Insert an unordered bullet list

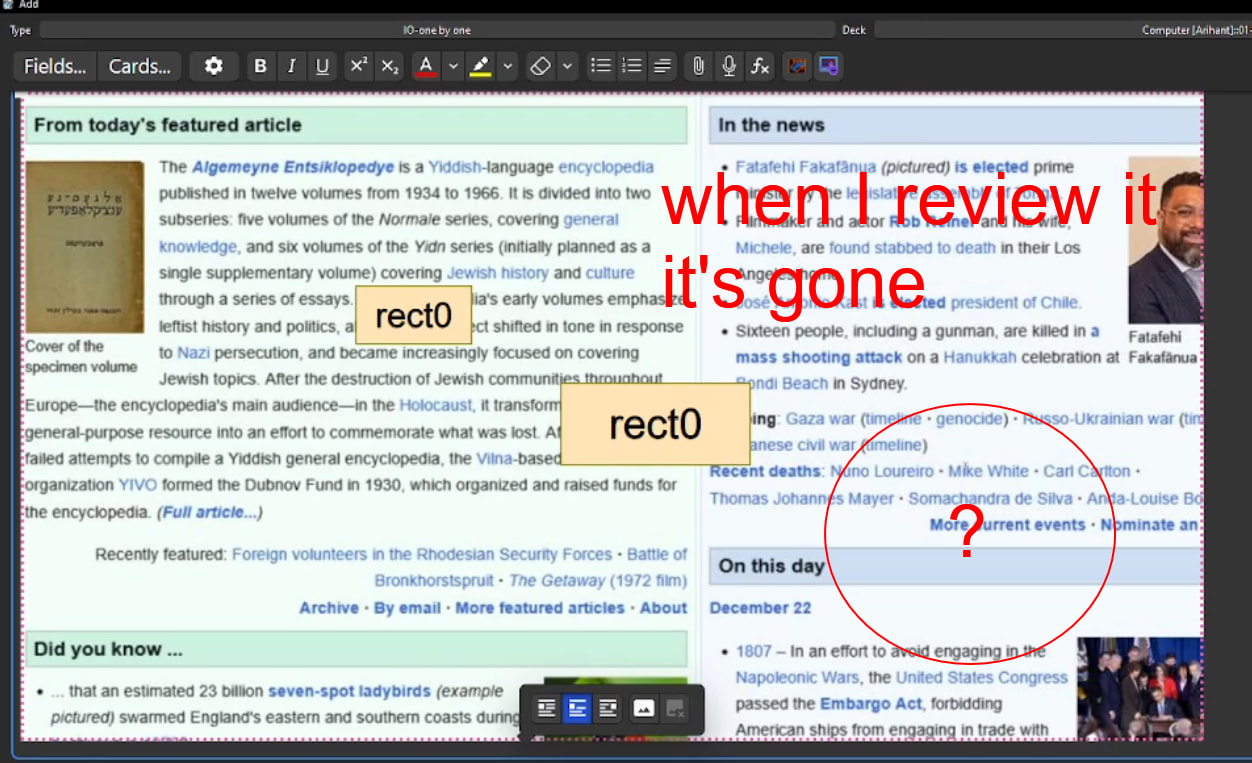click(600, 66)
